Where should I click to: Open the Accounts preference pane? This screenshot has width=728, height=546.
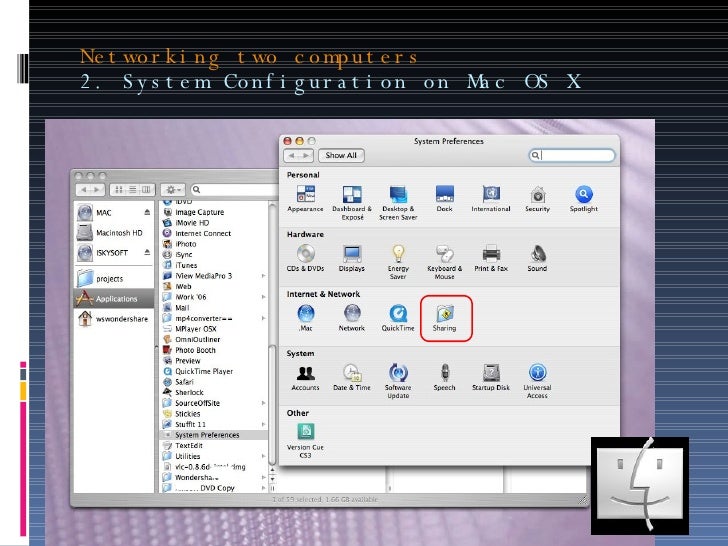(305, 377)
